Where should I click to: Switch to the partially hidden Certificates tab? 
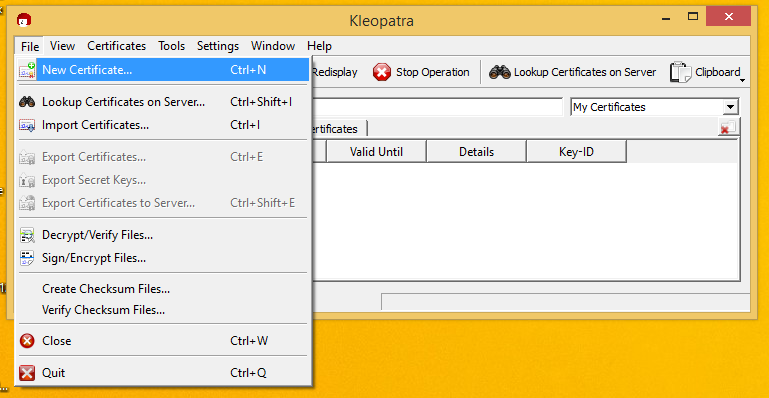point(339,129)
